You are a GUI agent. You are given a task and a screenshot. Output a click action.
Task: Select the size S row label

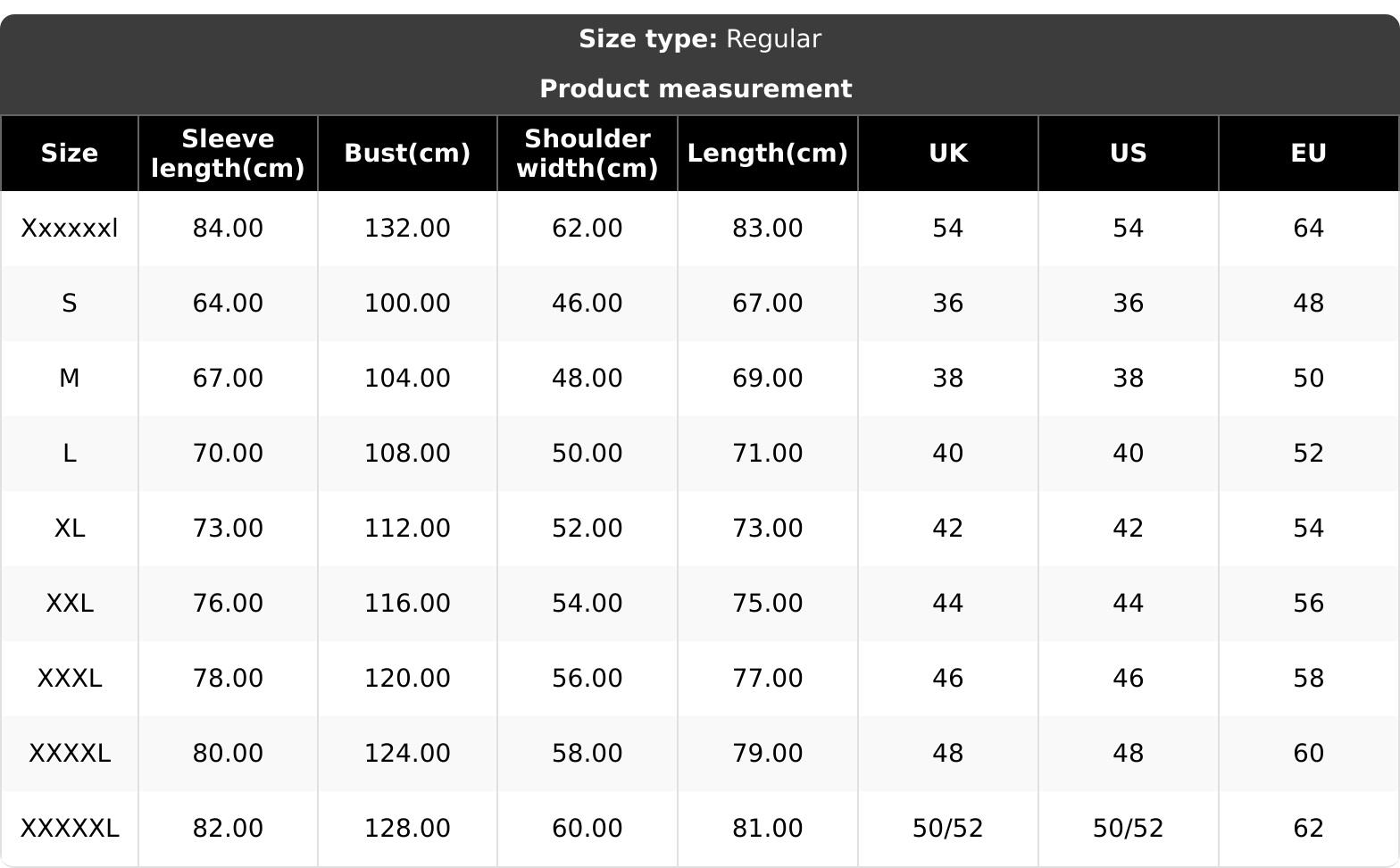coord(70,304)
